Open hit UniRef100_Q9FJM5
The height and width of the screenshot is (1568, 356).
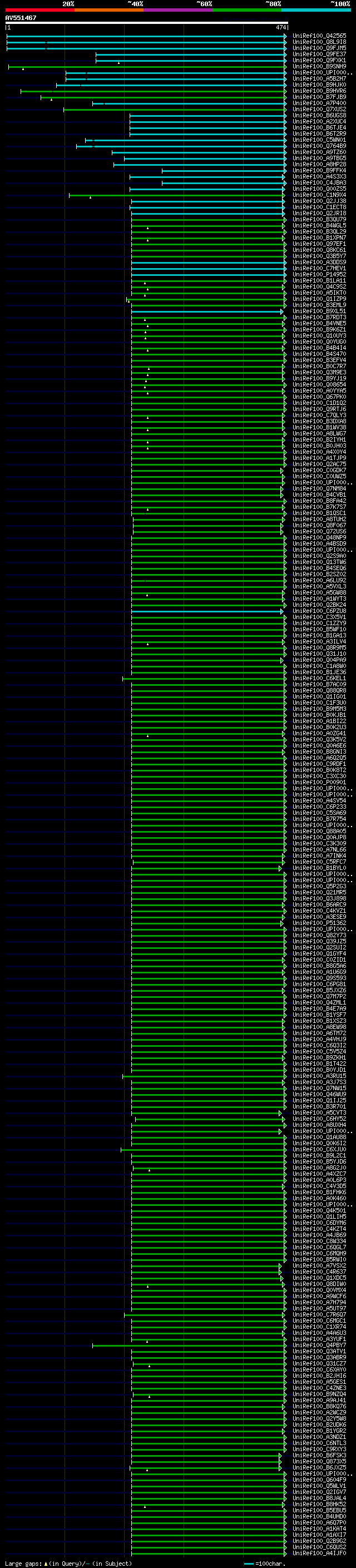(319, 48)
